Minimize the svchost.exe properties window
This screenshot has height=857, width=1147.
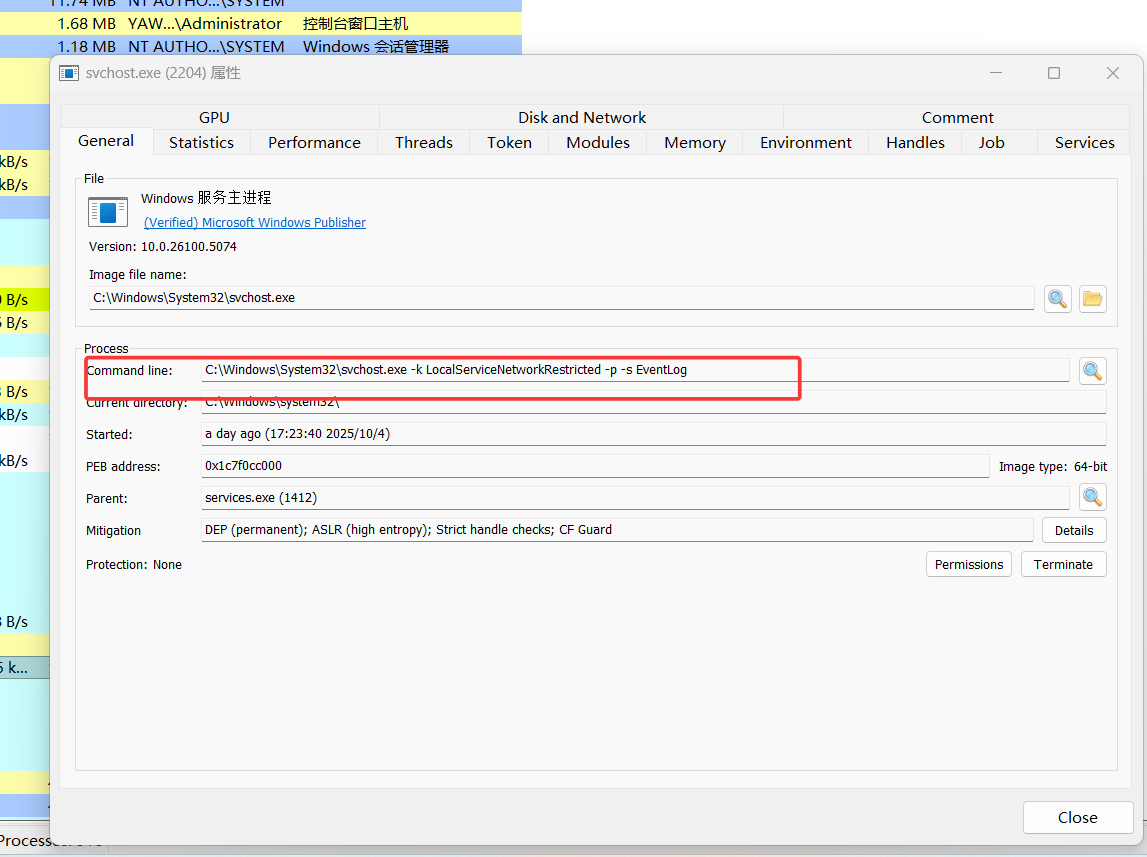(x=996, y=73)
